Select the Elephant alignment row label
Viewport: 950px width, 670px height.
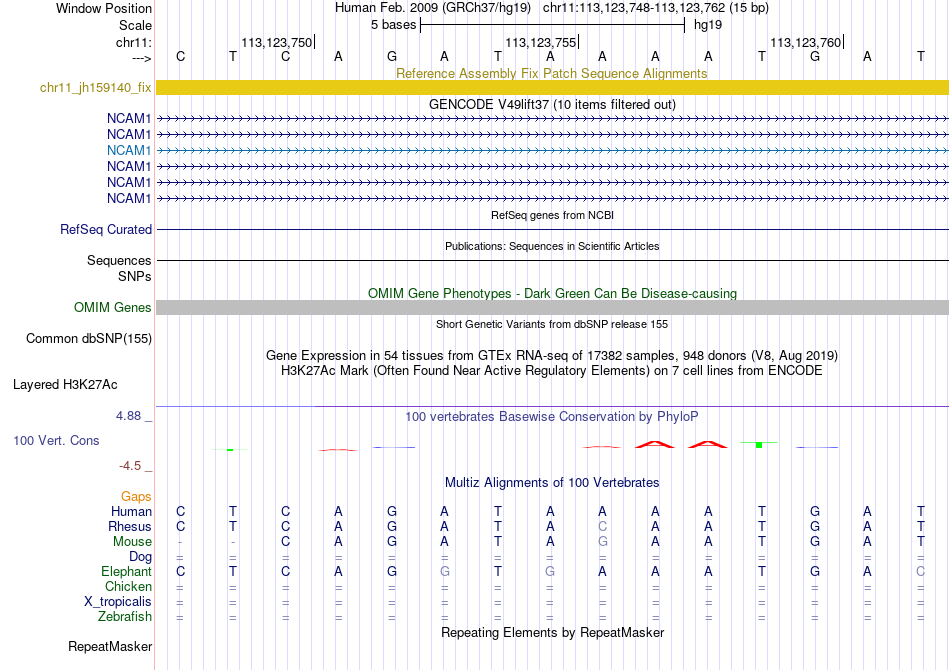coord(126,572)
